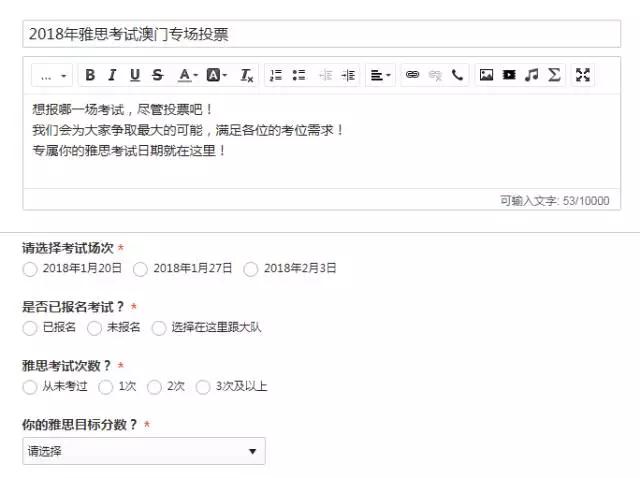Screen dimensions: 640x478
Task: Open the text alignment dropdown
Action: tap(380, 75)
